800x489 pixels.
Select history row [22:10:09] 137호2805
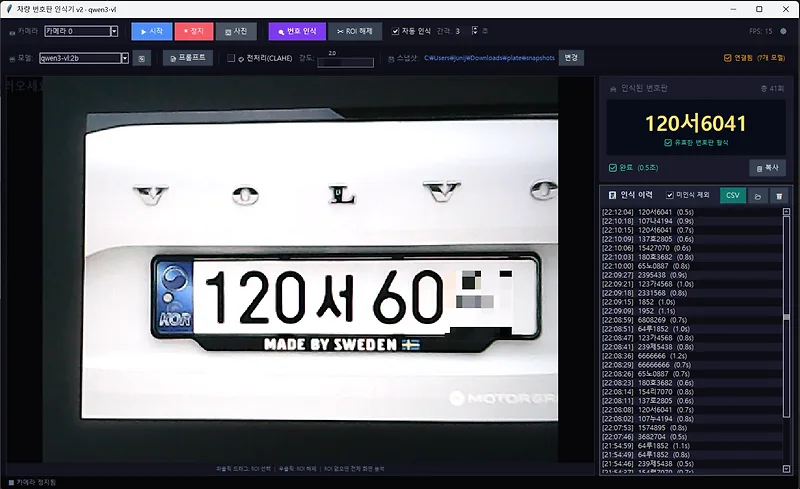691,239
